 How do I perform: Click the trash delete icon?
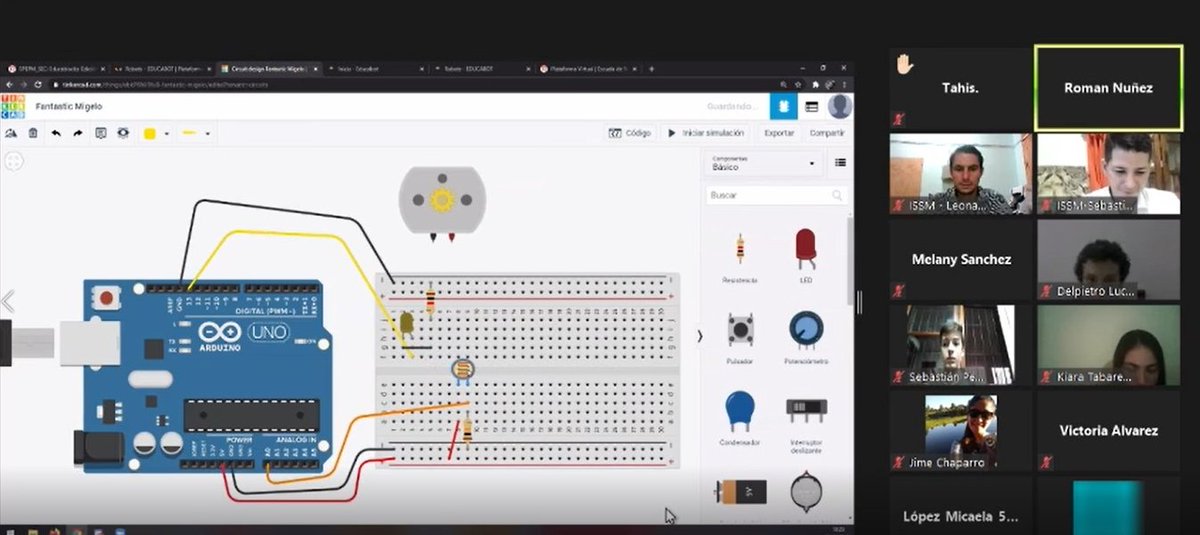point(33,133)
